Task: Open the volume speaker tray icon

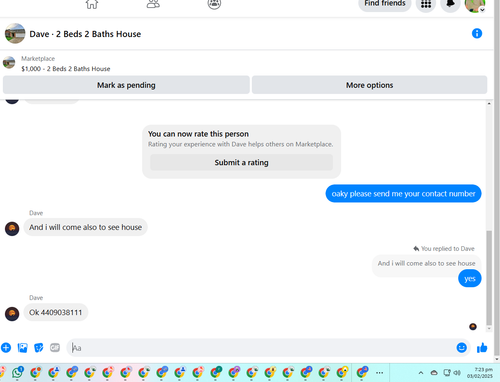Action: [x=457, y=373]
